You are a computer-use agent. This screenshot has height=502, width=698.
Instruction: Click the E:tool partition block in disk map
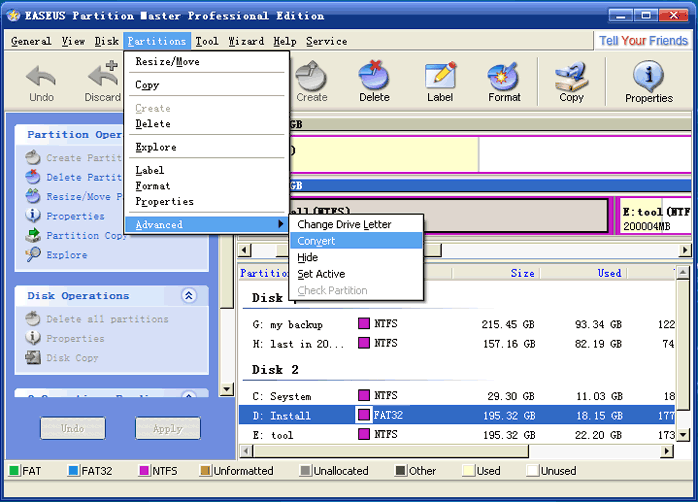654,216
